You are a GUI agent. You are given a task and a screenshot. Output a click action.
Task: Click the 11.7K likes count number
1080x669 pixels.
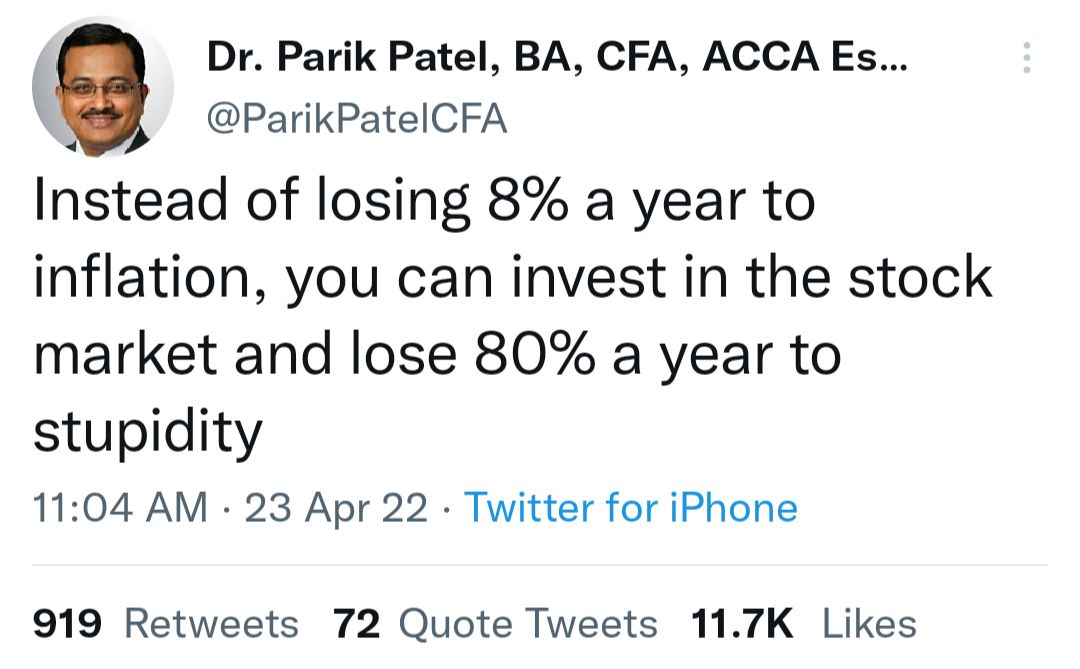pos(742,624)
